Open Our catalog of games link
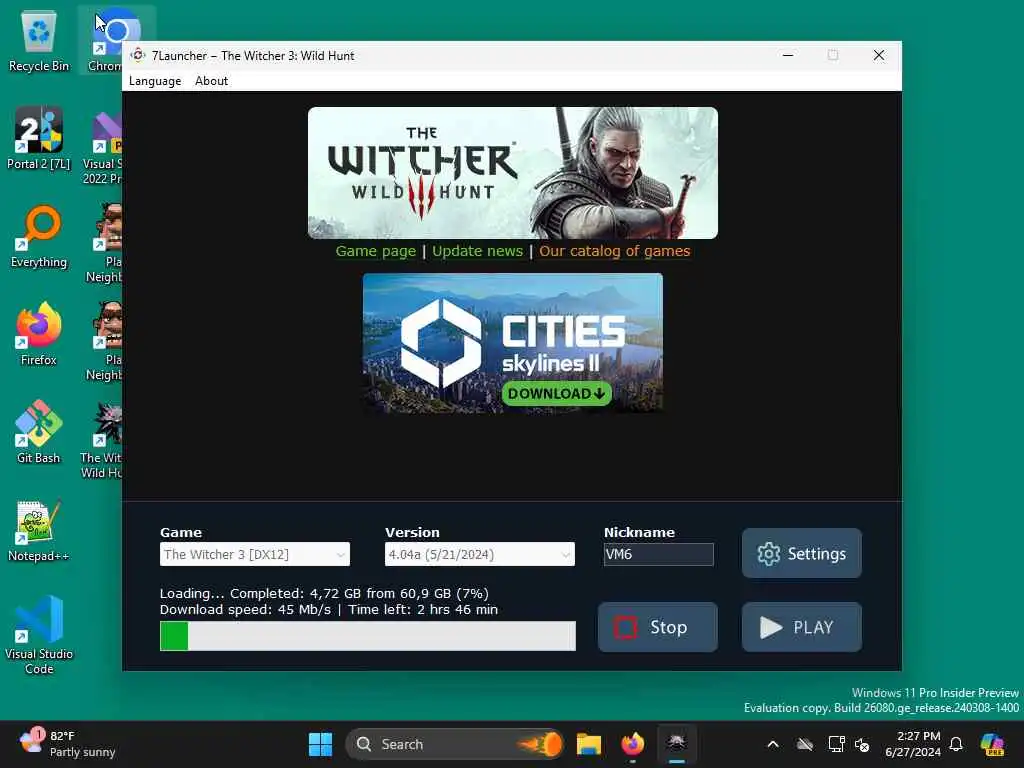This screenshot has height=768, width=1024. click(x=615, y=251)
